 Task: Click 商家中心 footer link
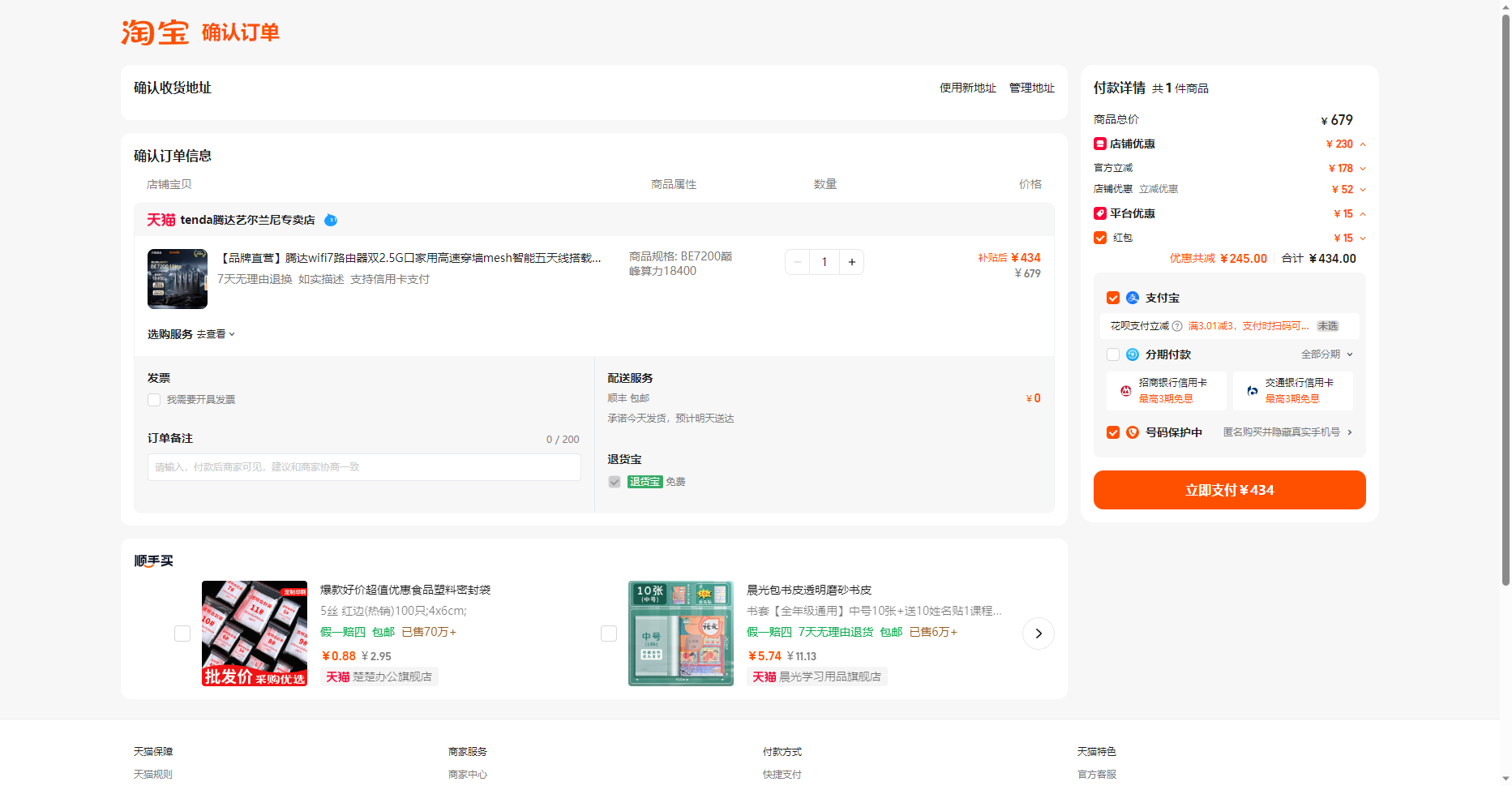point(468,774)
